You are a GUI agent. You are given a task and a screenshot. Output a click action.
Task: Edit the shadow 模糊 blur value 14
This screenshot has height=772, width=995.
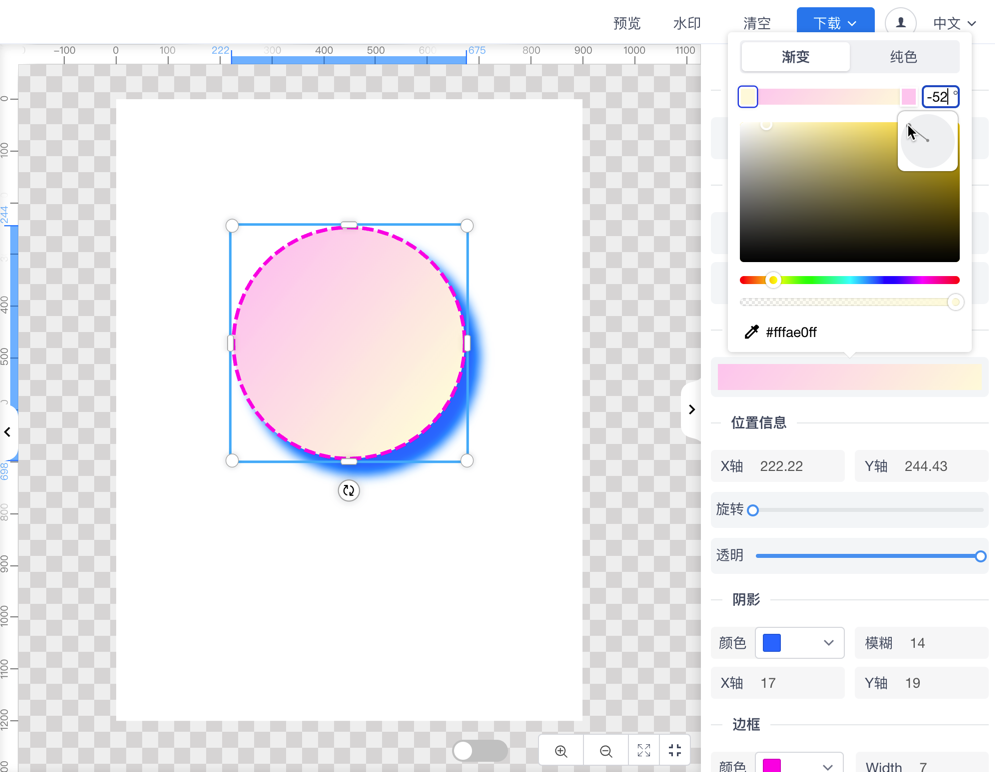(x=921, y=643)
